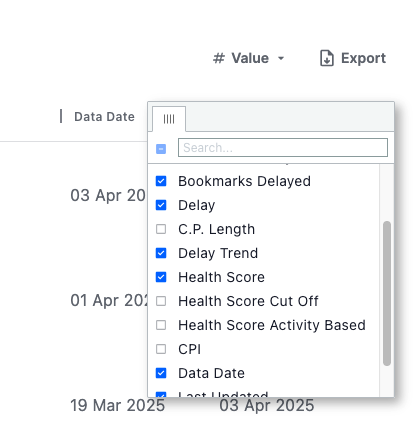Focus the column Search field
The height and width of the screenshot is (443, 419).
pyautogui.click(x=283, y=148)
